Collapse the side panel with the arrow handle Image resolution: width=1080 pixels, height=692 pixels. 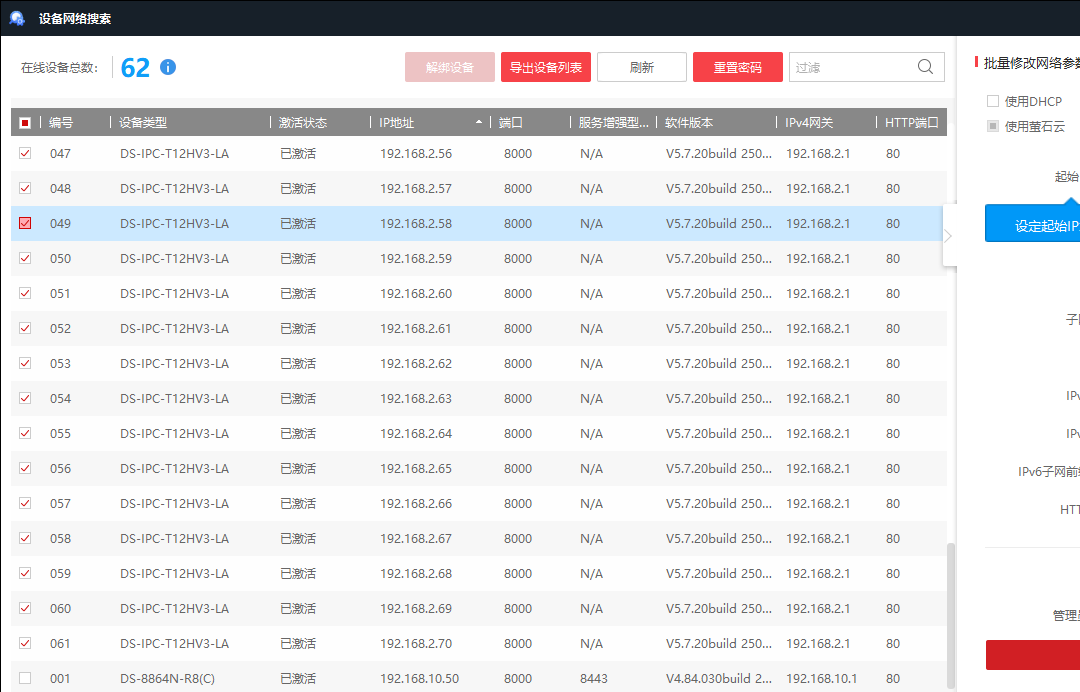pos(948,236)
